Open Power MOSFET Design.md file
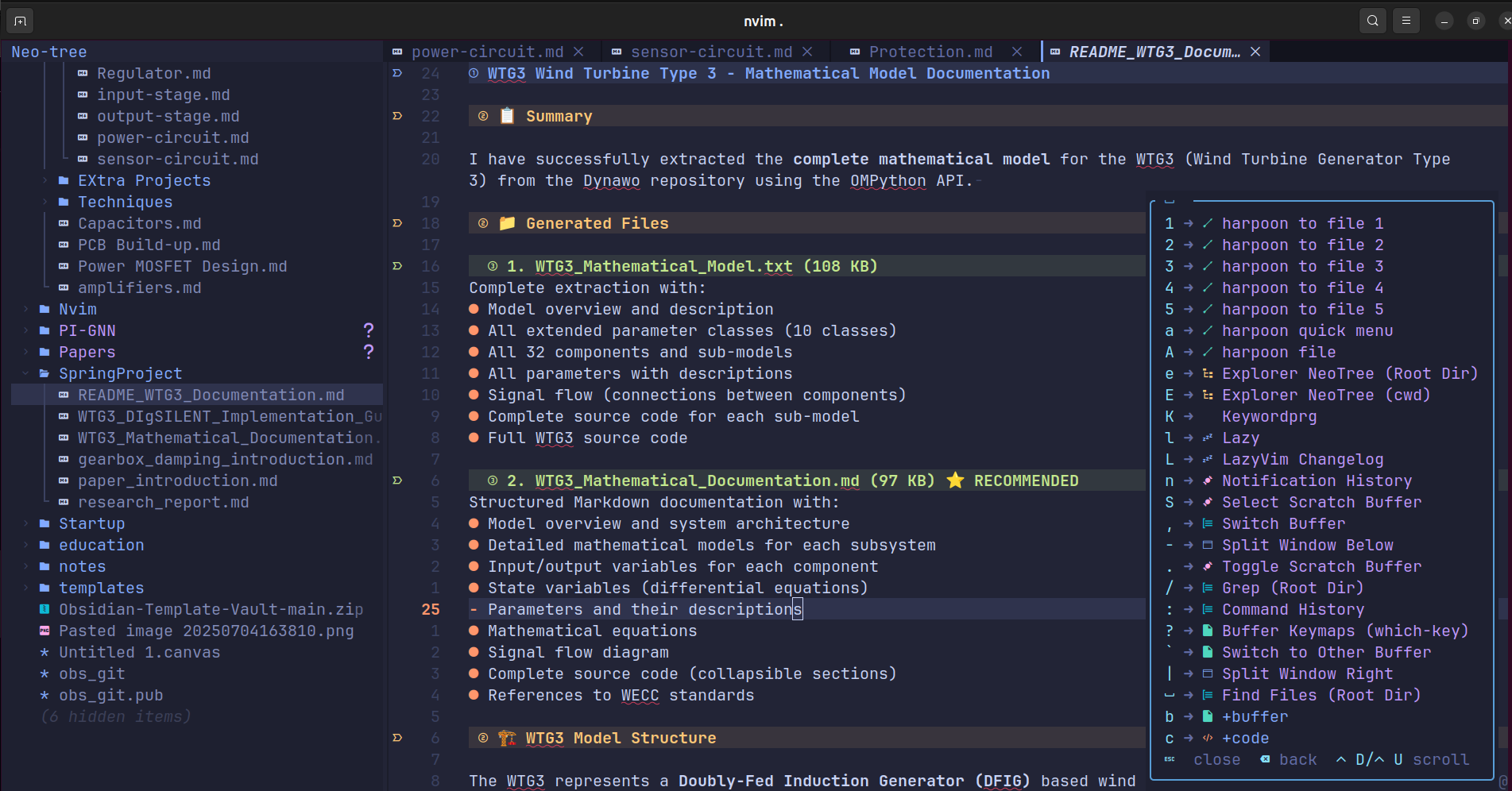Screen dimensions: 1512x791 point(182,266)
